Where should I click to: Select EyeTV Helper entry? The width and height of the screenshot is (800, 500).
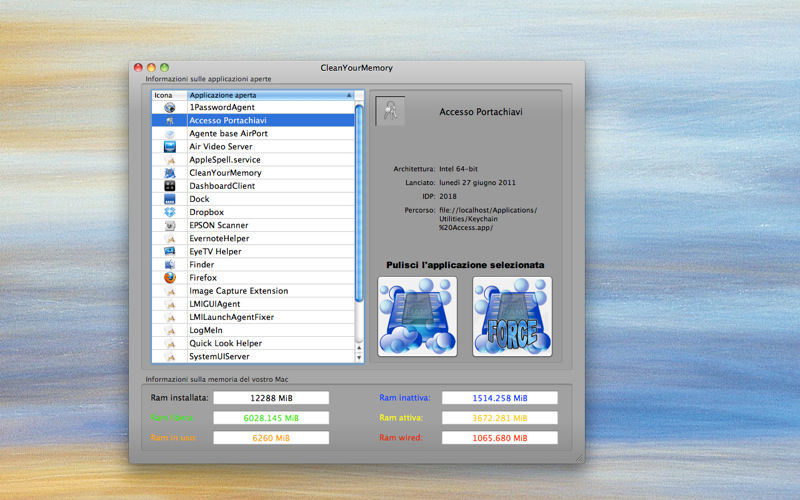(x=253, y=252)
